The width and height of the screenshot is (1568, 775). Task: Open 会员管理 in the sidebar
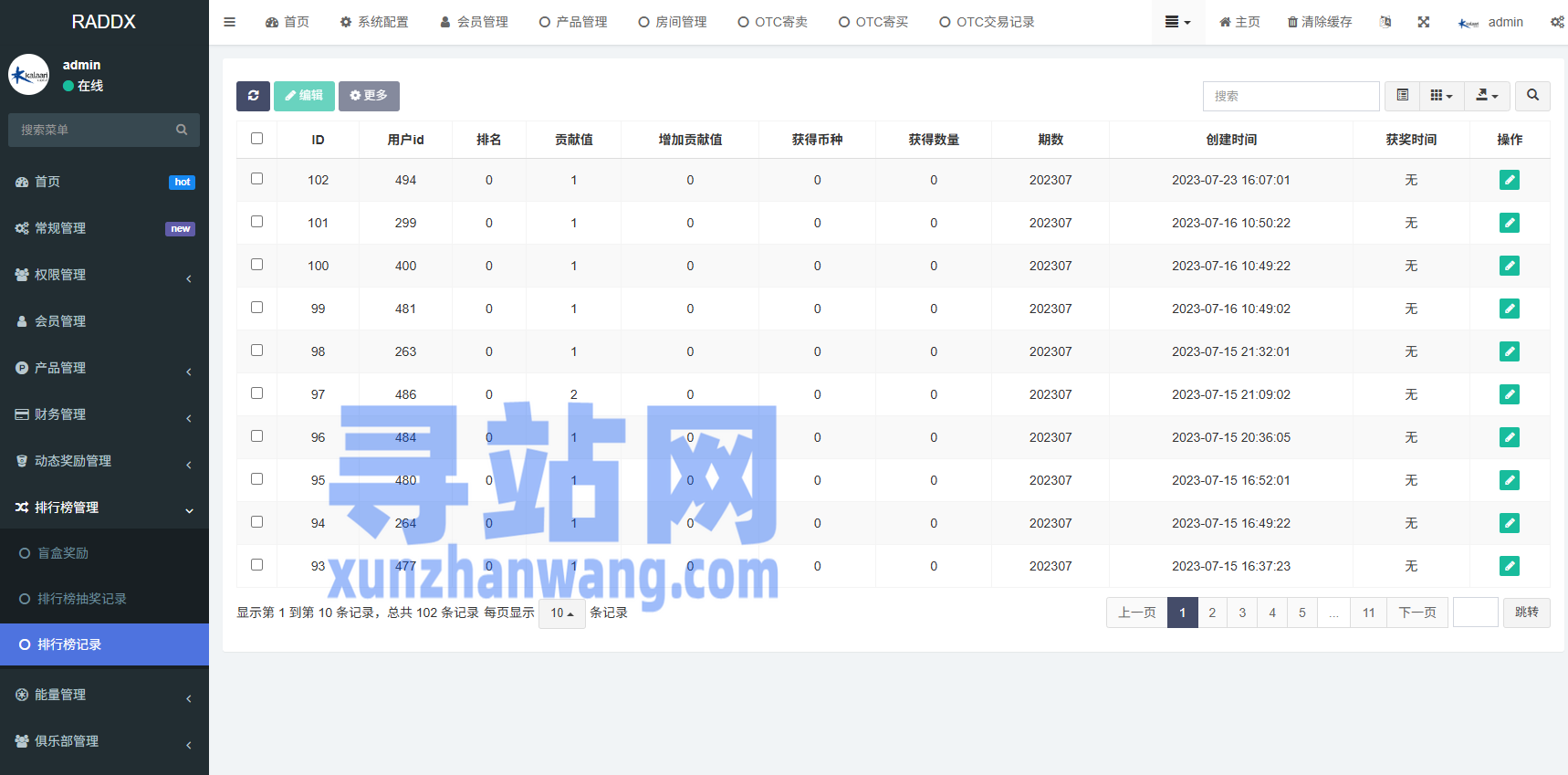(x=104, y=321)
